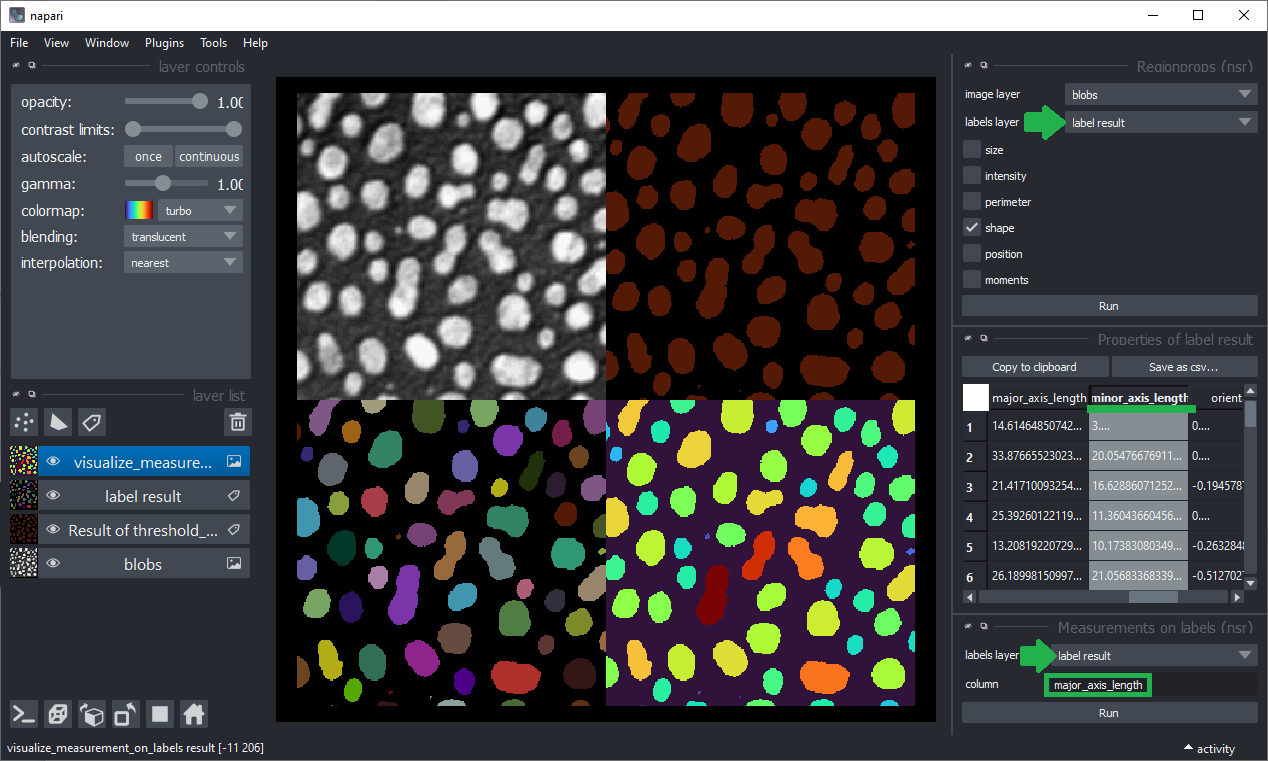Image resolution: width=1268 pixels, height=761 pixels.
Task: Uncheck the shape checkbox
Action: click(971, 228)
